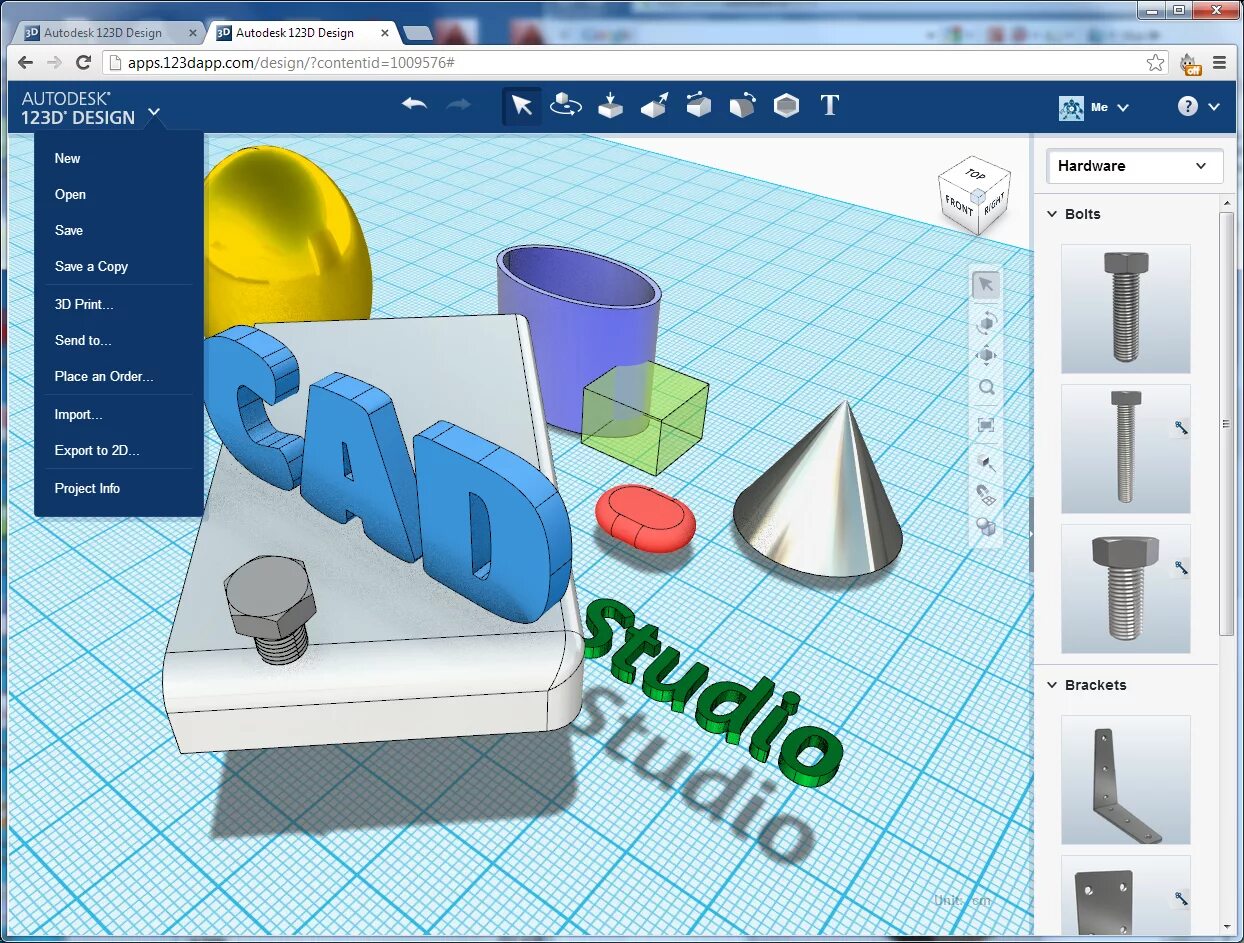
Task: Choose Send to… from the menu
Action: point(83,340)
